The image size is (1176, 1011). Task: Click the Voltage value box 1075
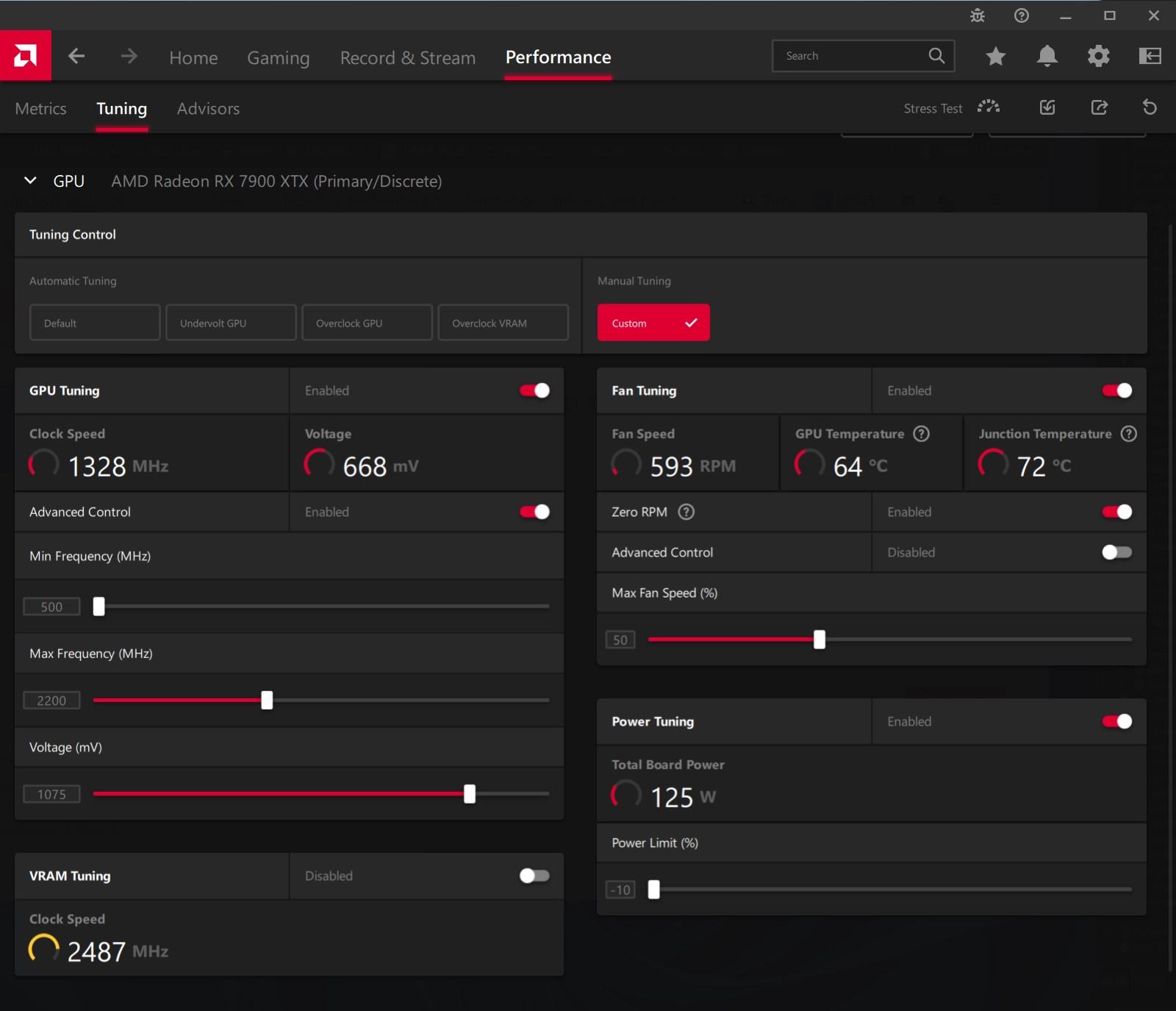(51, 794)
